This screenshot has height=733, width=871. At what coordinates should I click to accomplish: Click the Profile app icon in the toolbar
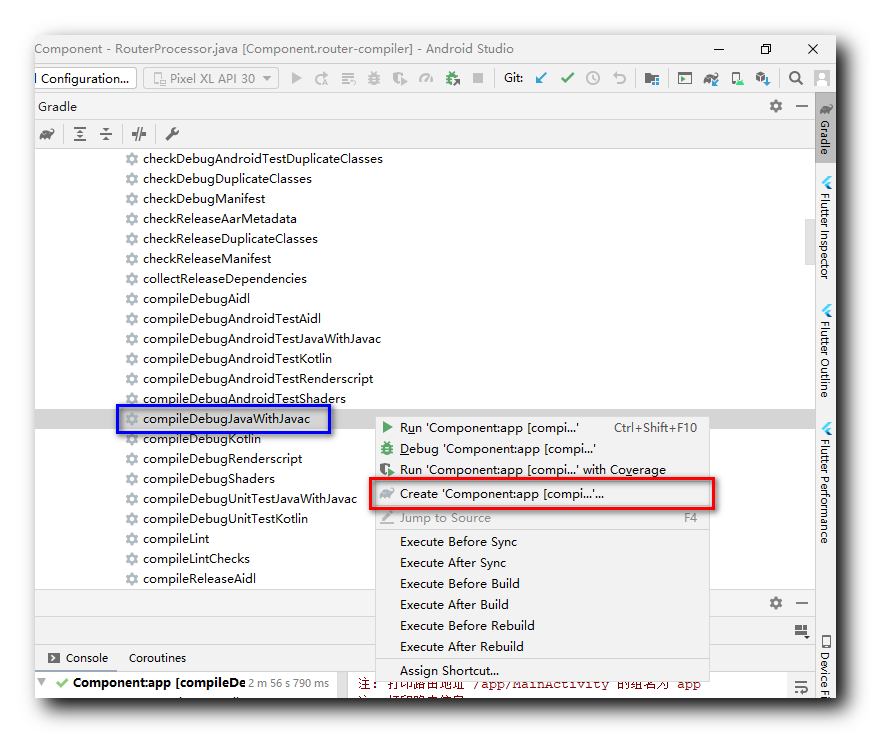point(426,78)
